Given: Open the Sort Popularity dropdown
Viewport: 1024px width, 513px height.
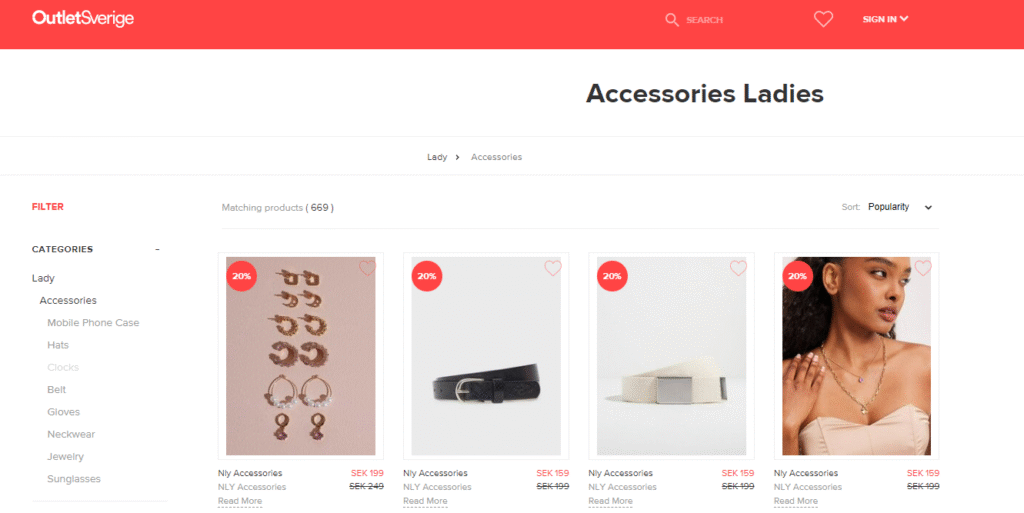Looking at the screenshot, I should tap(900, 207).
